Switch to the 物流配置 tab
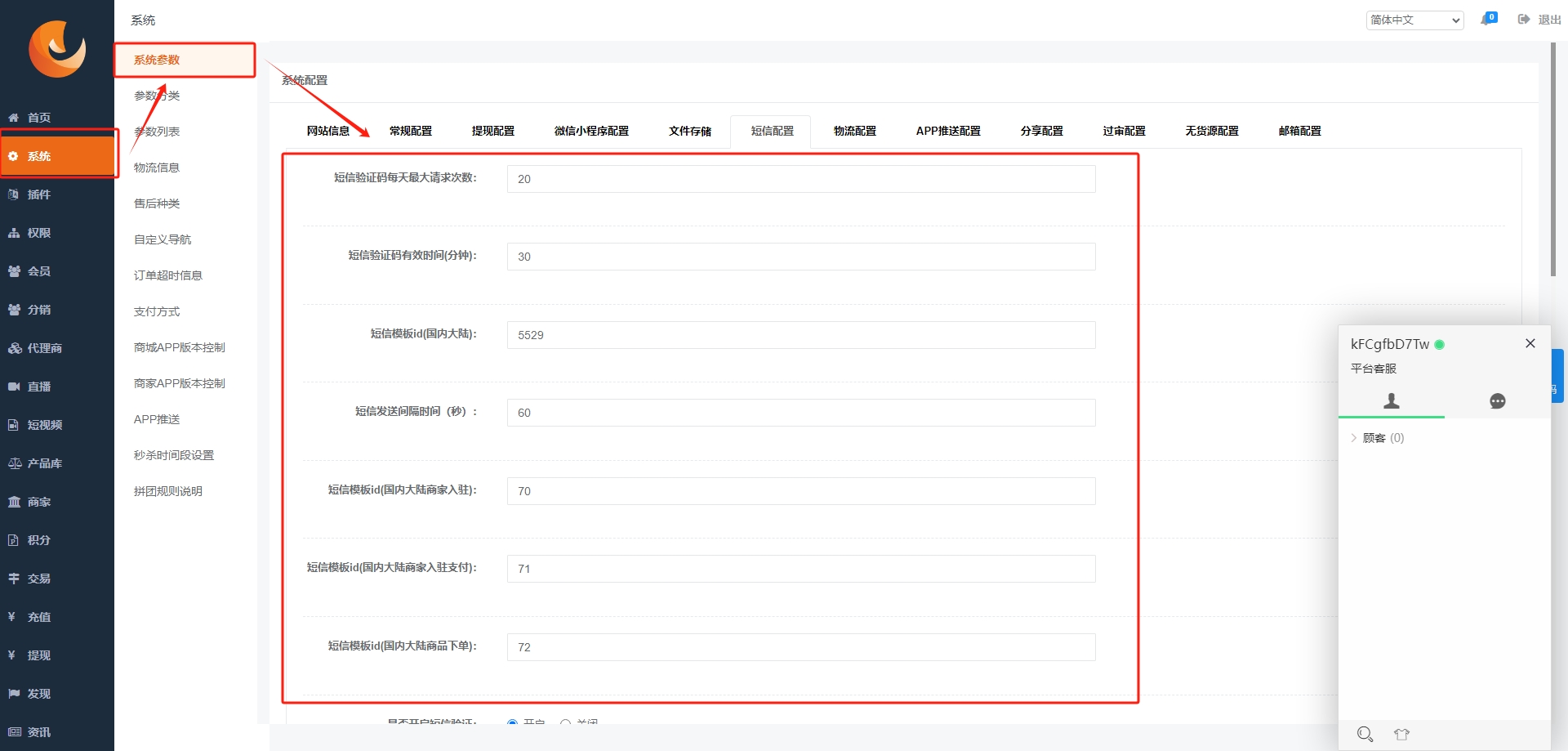The width and height of the screenshot is (1568, 751). 855,131
